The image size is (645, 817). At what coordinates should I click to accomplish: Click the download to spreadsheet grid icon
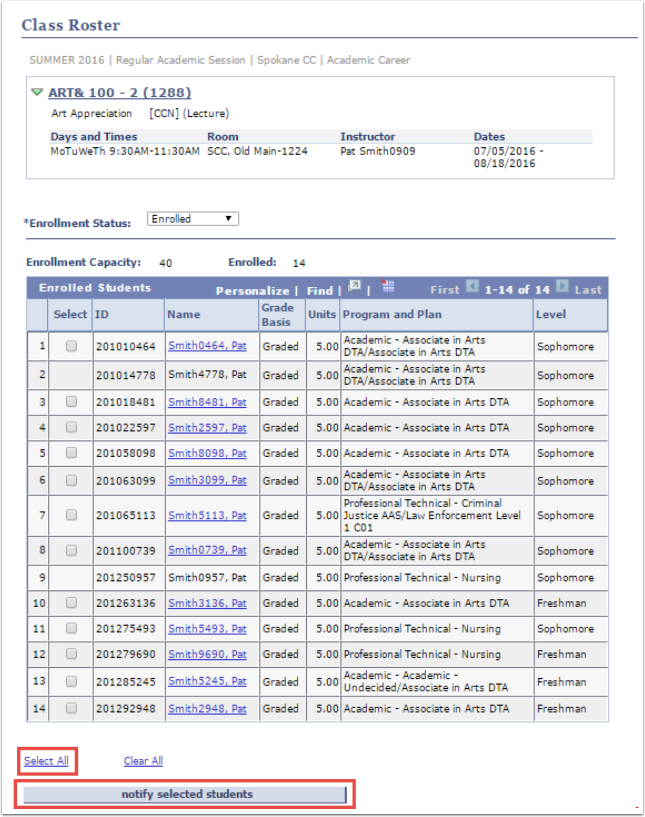388,286
